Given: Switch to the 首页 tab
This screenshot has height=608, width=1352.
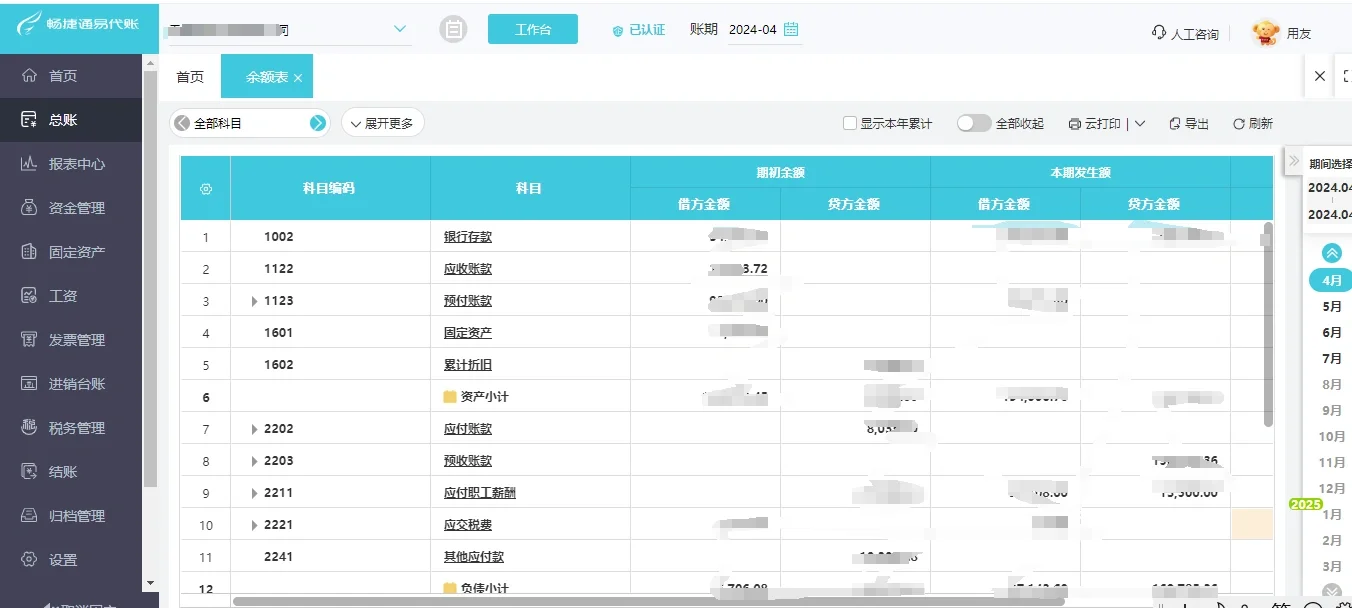Looking at the screenshot, I should [x=189, y=76].
